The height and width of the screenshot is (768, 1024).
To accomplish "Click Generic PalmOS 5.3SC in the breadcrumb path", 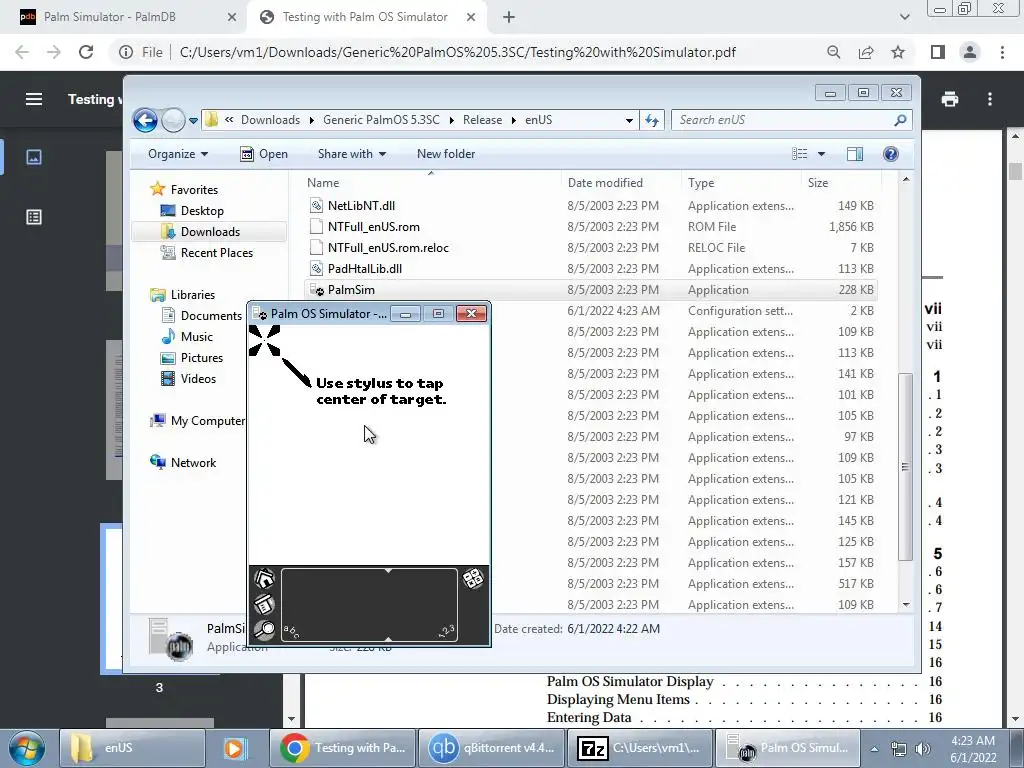I will tap(381, 120).
